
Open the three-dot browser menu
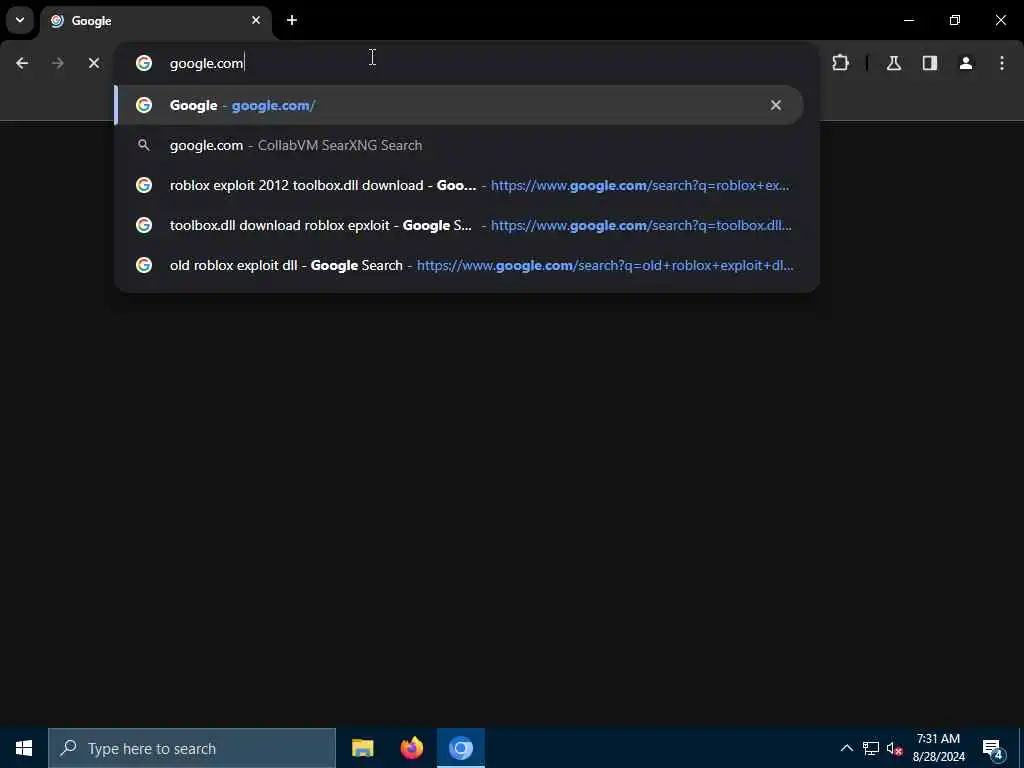(x=1002, y=63)
